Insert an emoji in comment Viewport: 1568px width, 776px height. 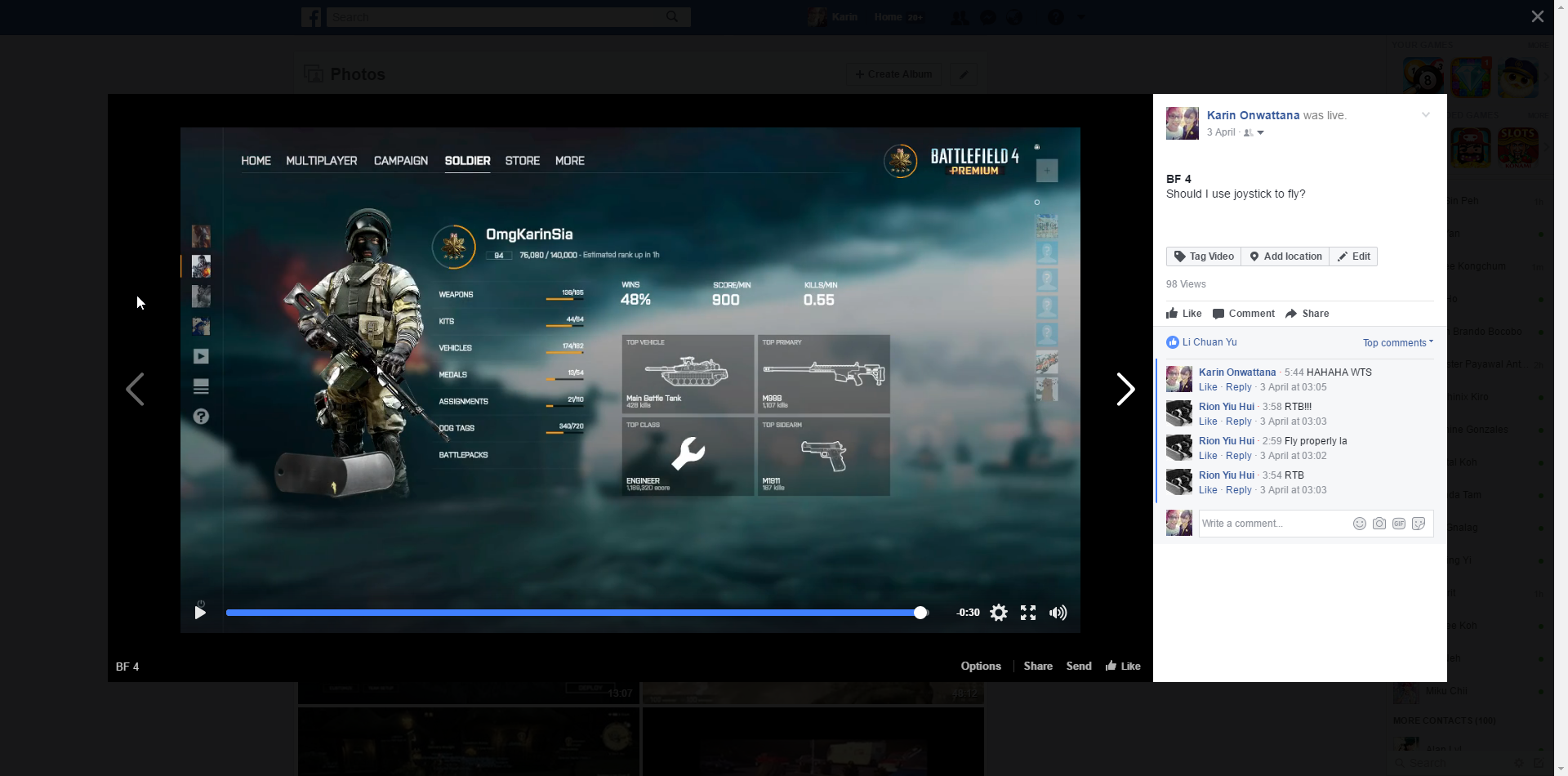[1360, 524]
